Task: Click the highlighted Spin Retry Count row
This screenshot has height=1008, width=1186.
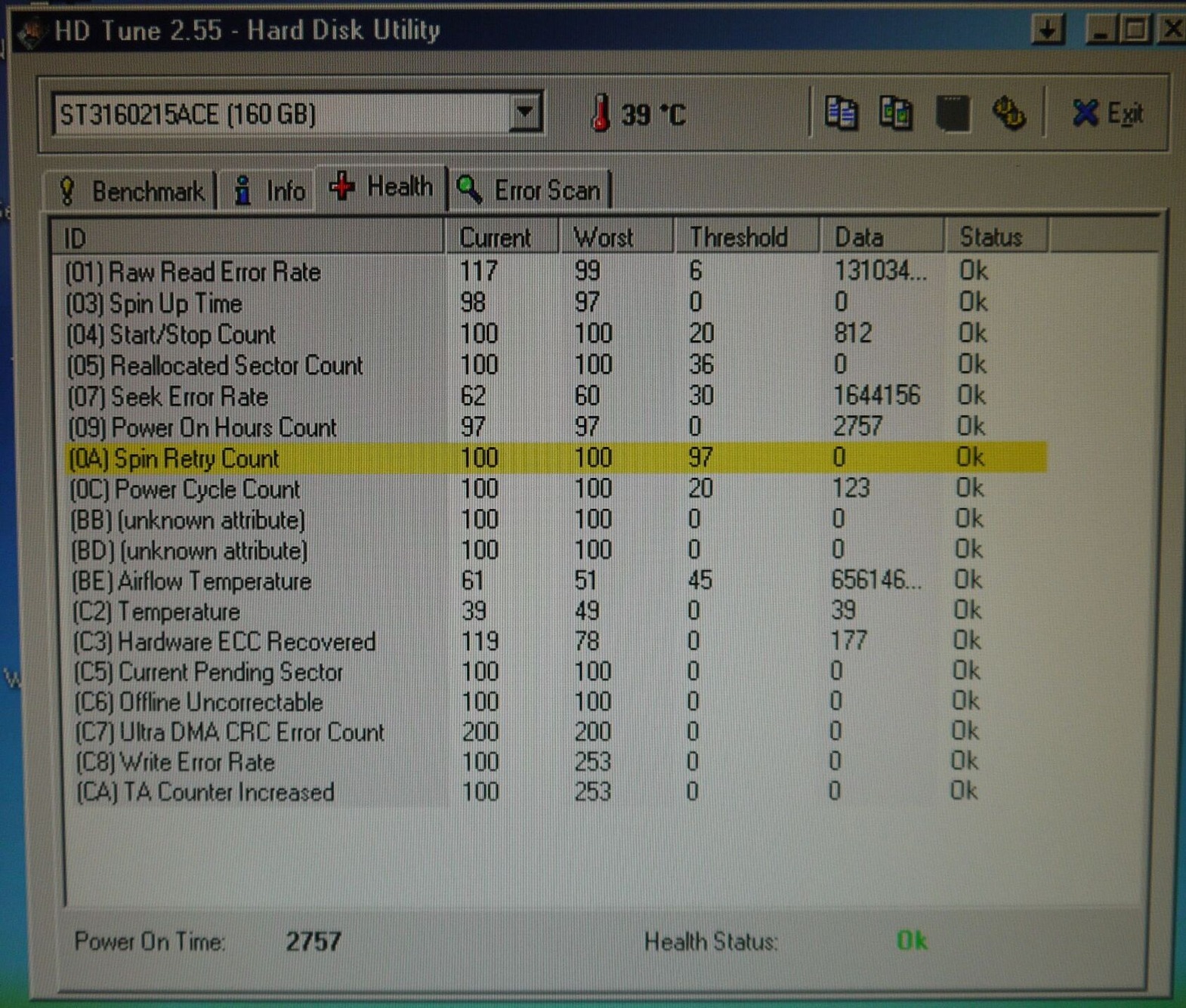Action: (x=555, y=458)
